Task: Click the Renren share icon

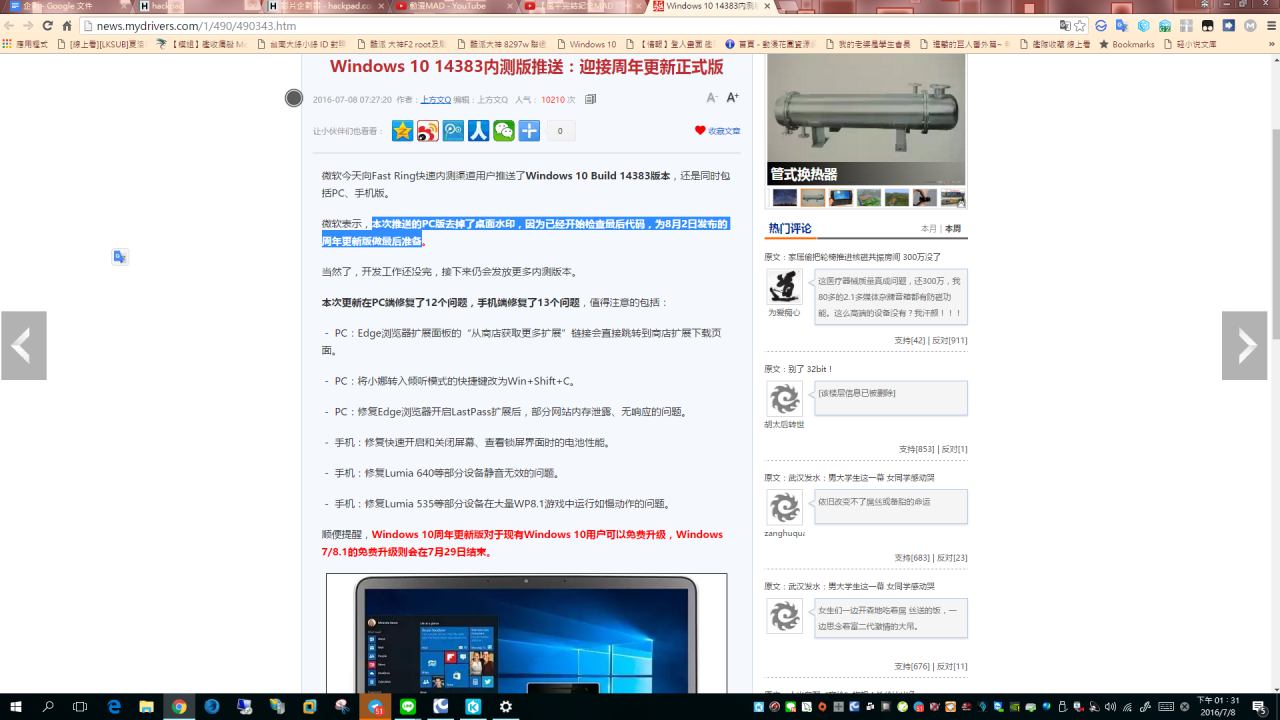Action: pyautogui.click(x=479, y=131)
